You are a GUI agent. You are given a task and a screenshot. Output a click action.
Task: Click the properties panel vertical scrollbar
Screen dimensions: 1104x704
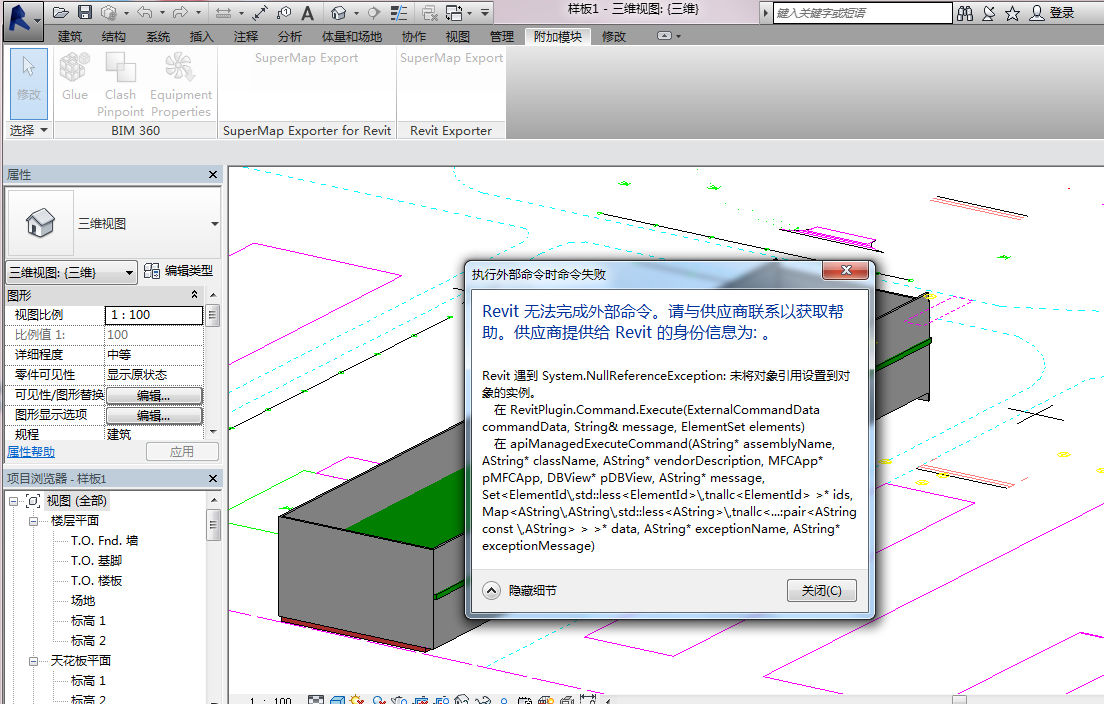pos(213,363)
